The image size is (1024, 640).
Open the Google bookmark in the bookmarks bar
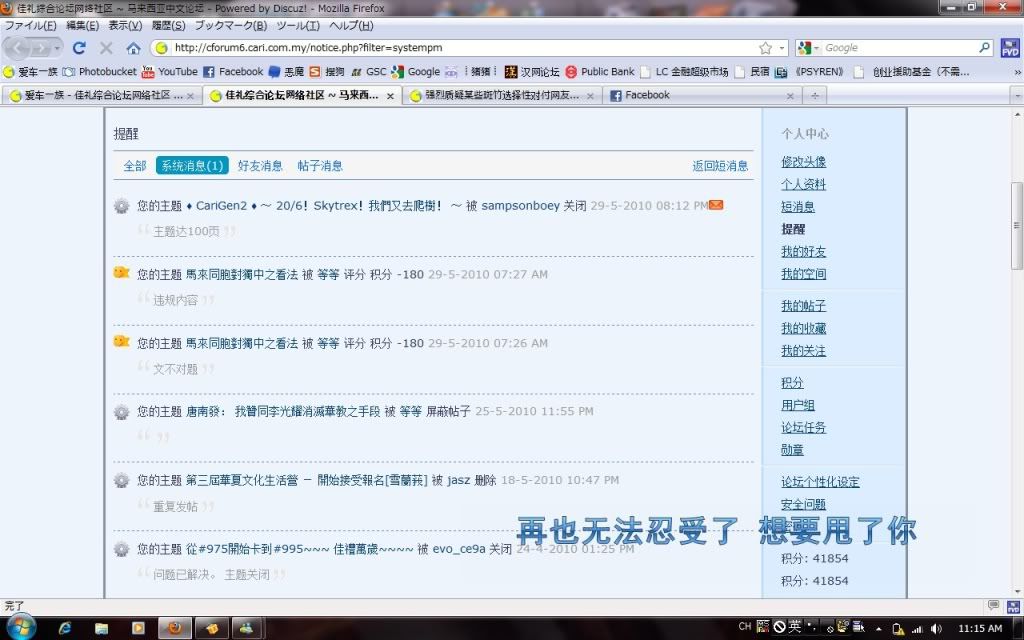point(416,72)
